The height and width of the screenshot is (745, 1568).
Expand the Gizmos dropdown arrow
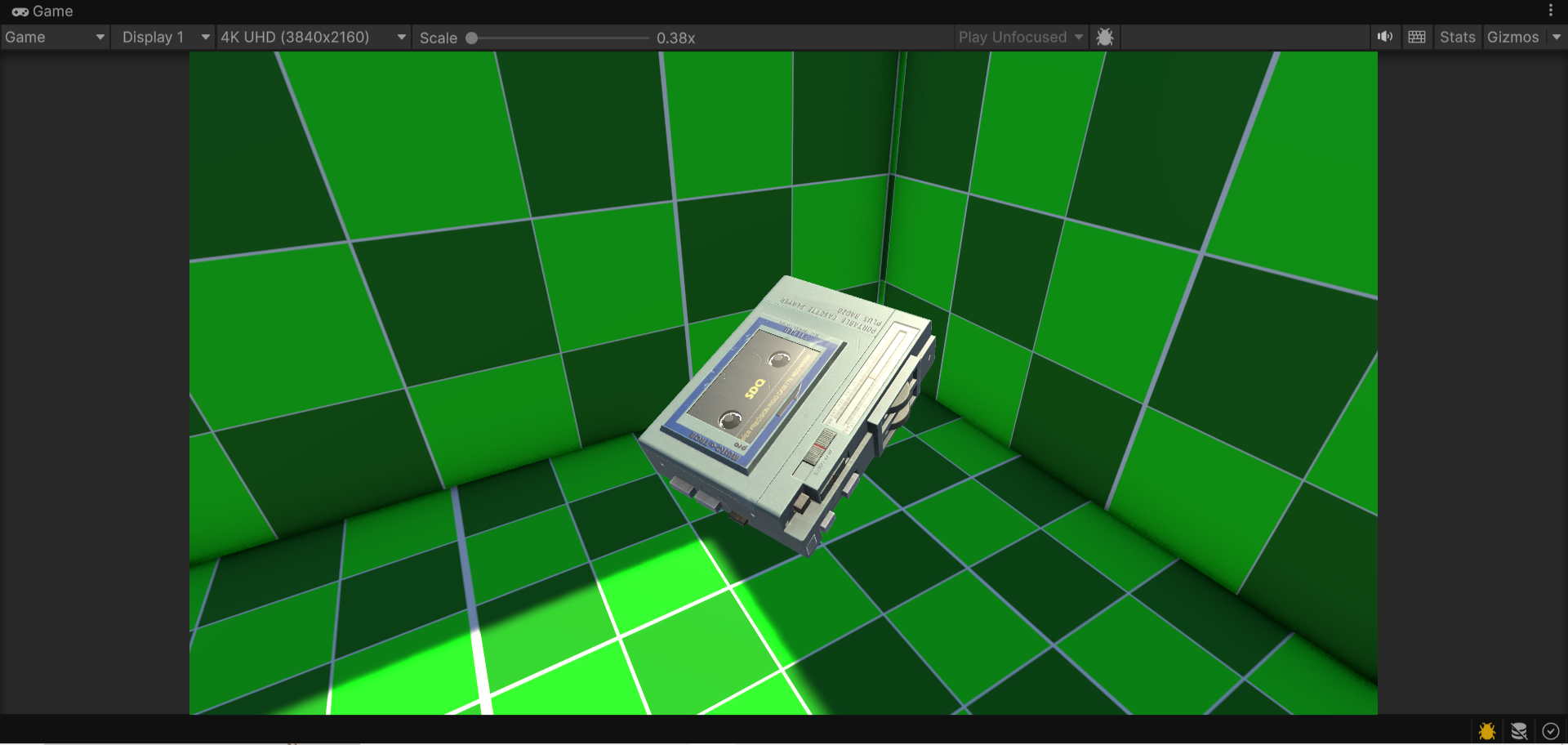1557,37
